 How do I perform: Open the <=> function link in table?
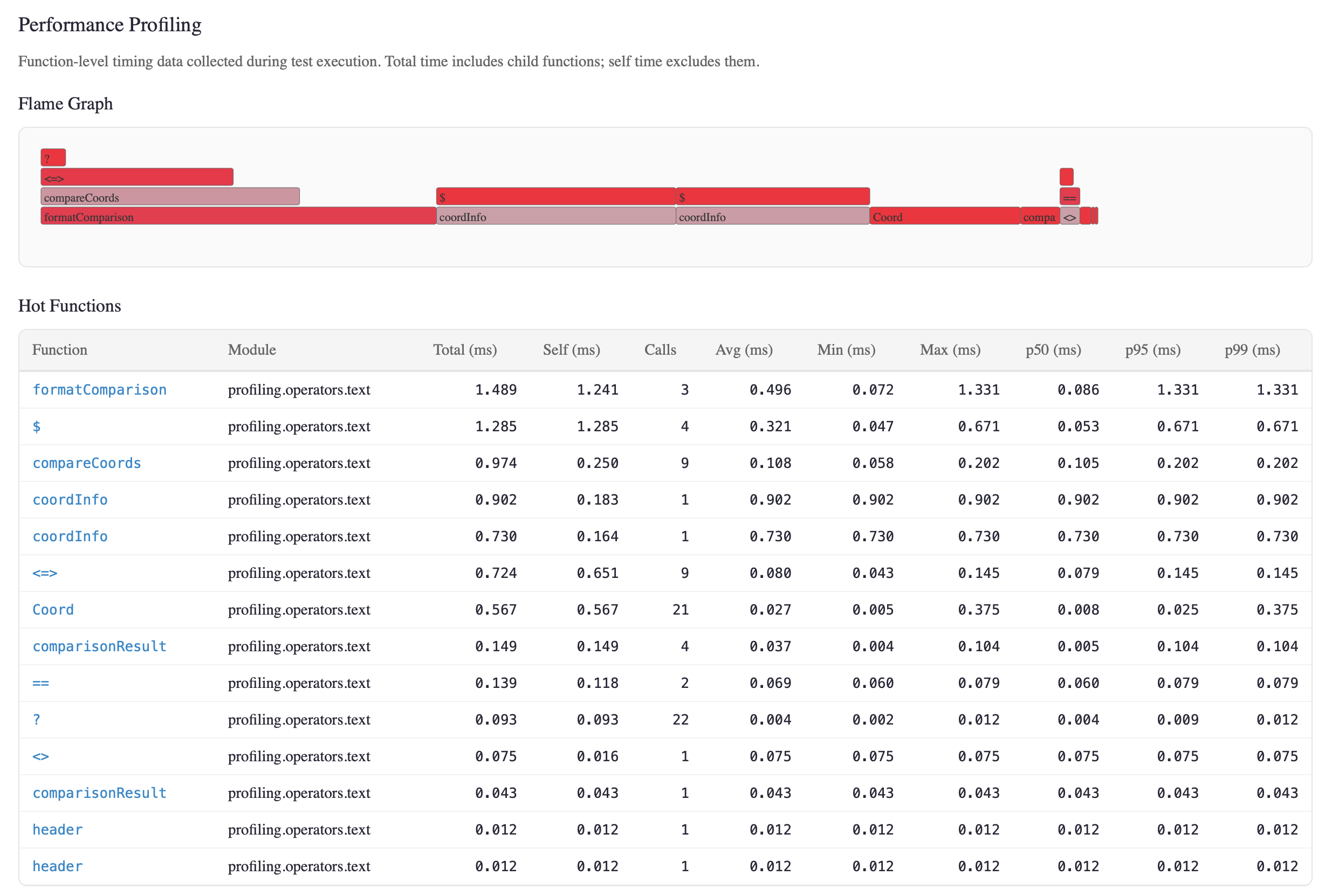point(45,573)
